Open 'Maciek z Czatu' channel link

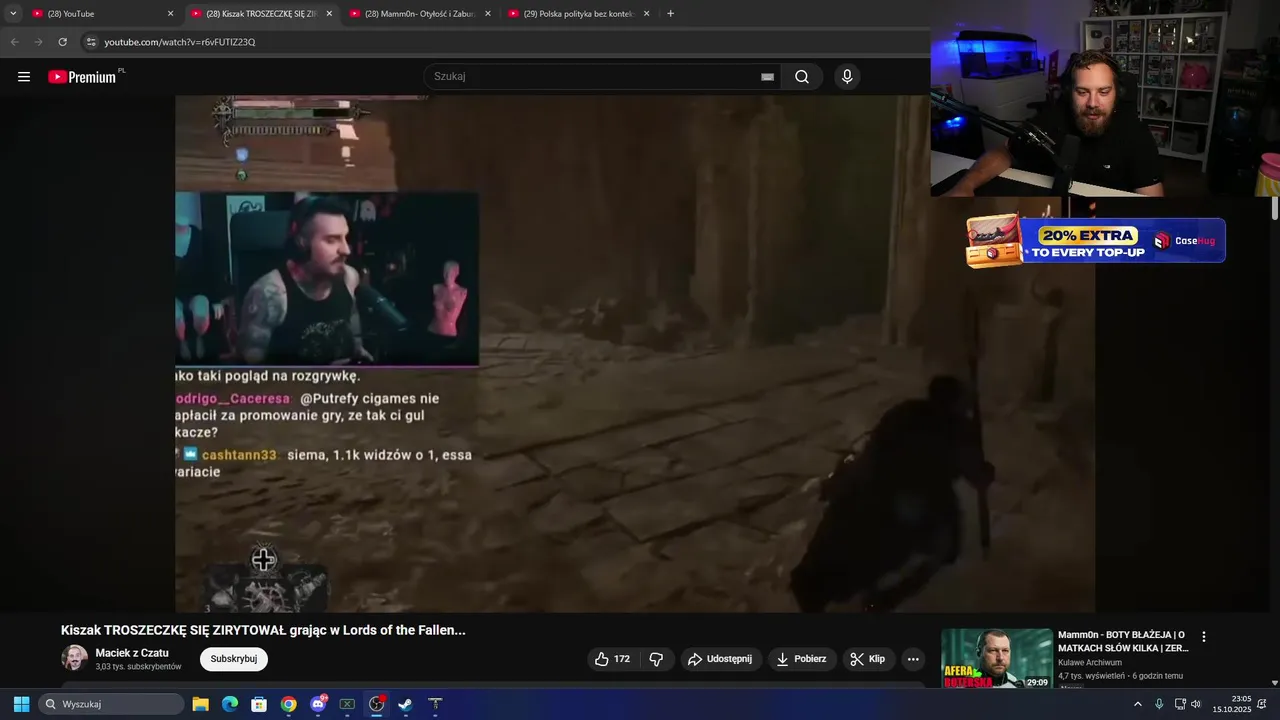(x=132, y=653)
